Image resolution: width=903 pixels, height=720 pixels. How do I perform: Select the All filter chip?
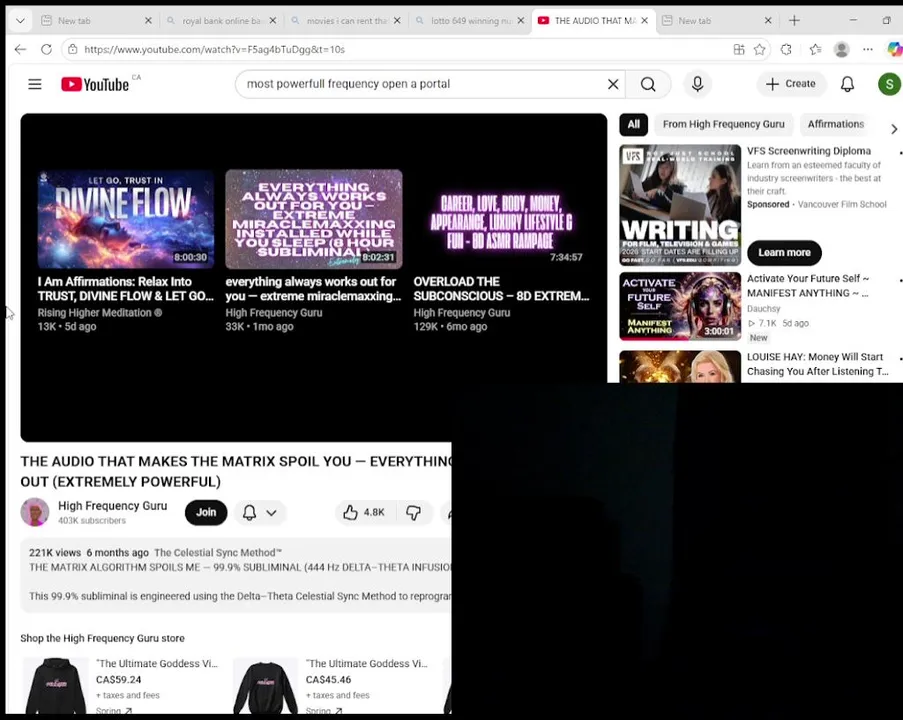tap(633, 124)
